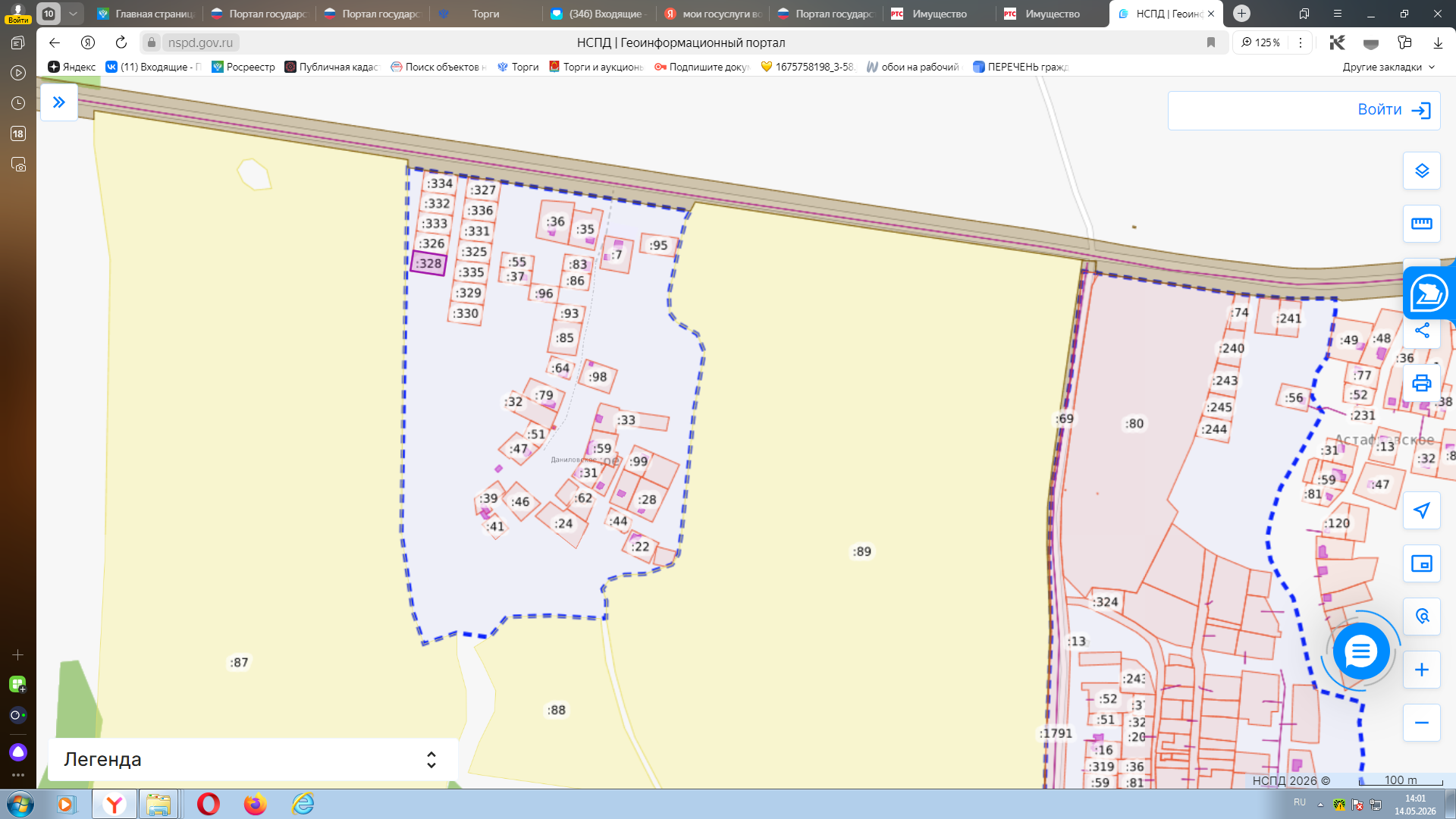Switch to the (346) Входящие tab

[x=599, y=14]
